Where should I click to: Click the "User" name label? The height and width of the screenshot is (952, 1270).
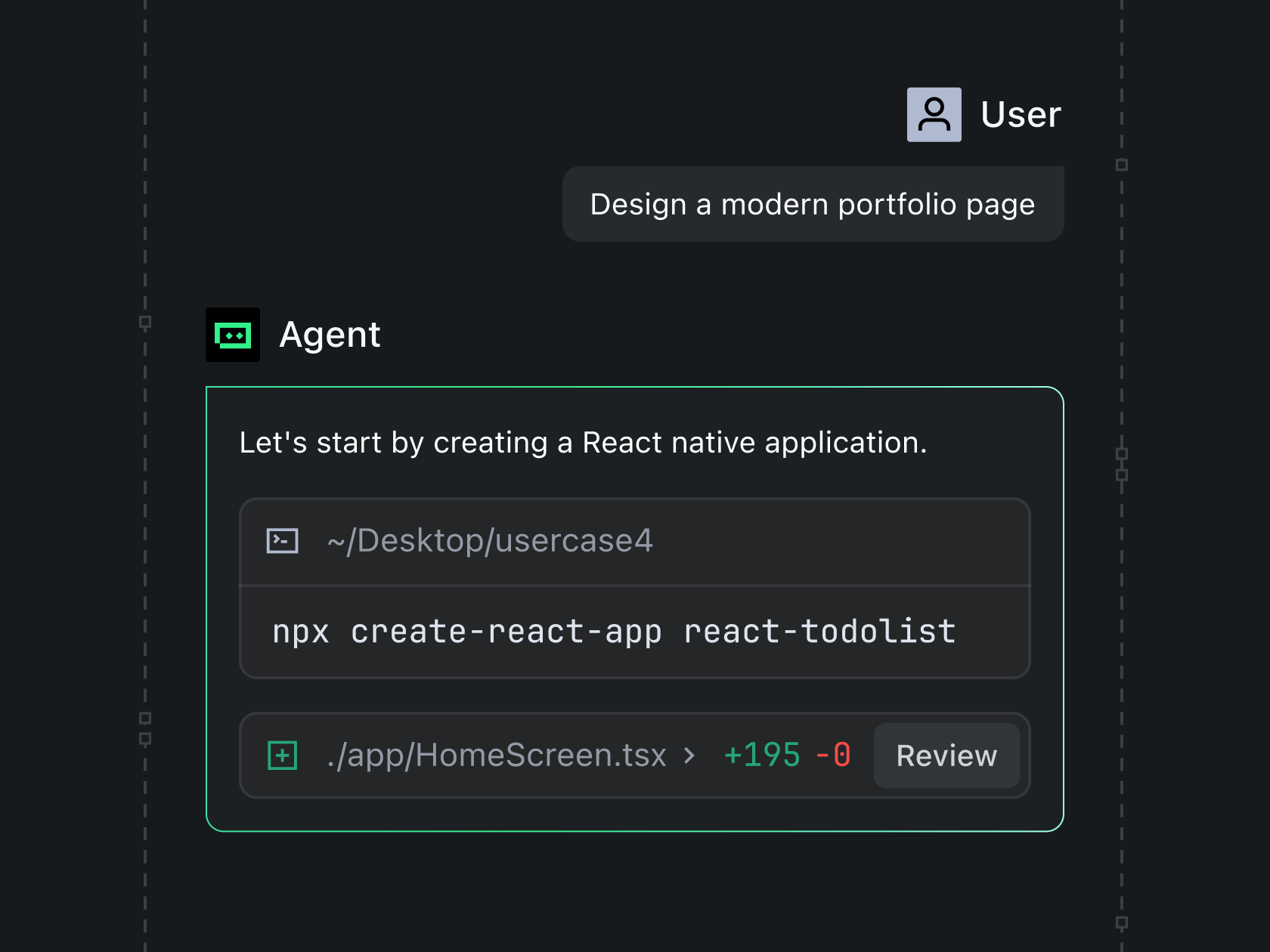coord(1021,115)
